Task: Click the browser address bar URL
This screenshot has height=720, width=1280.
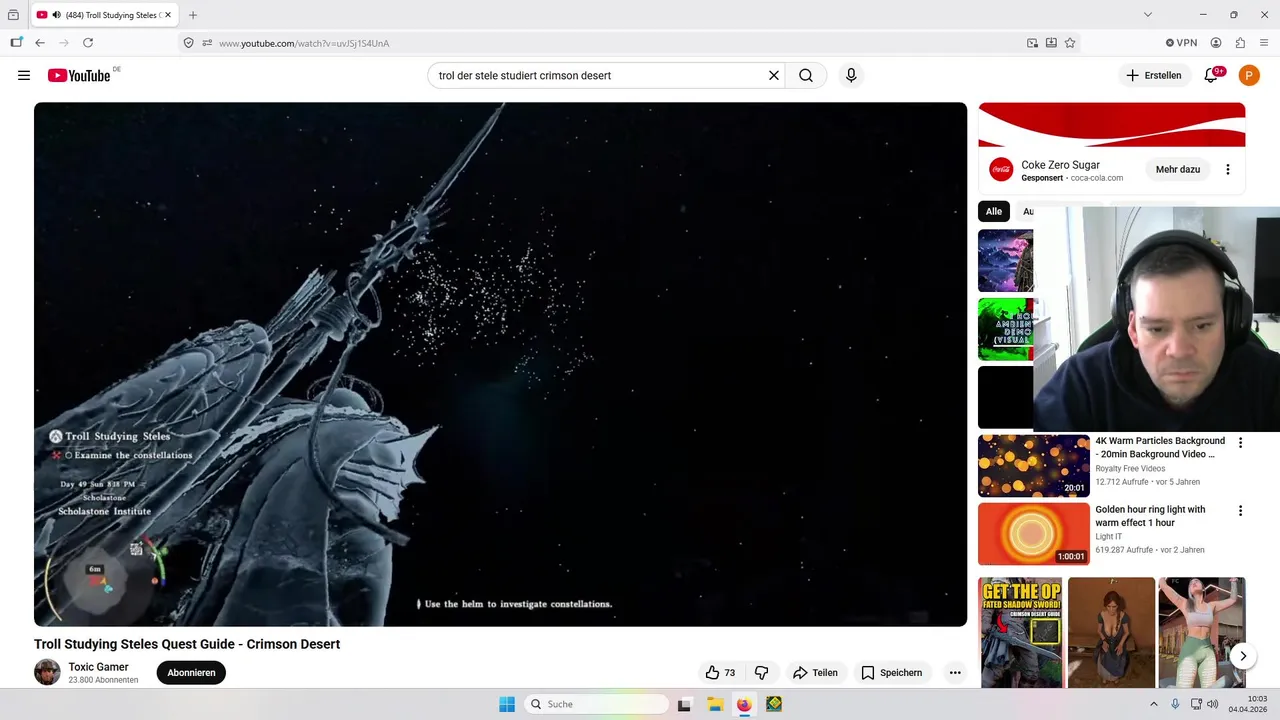Action: pyautogui.click(x=304, y=43)
